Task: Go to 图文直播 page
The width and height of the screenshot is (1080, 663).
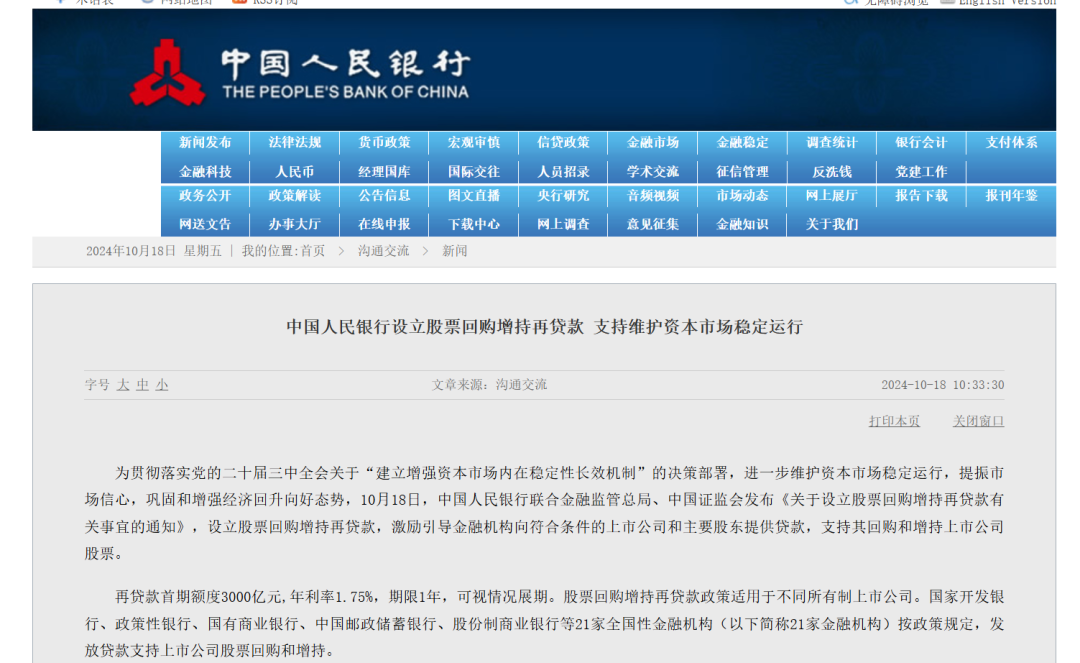Action: (x=474, y=196)
